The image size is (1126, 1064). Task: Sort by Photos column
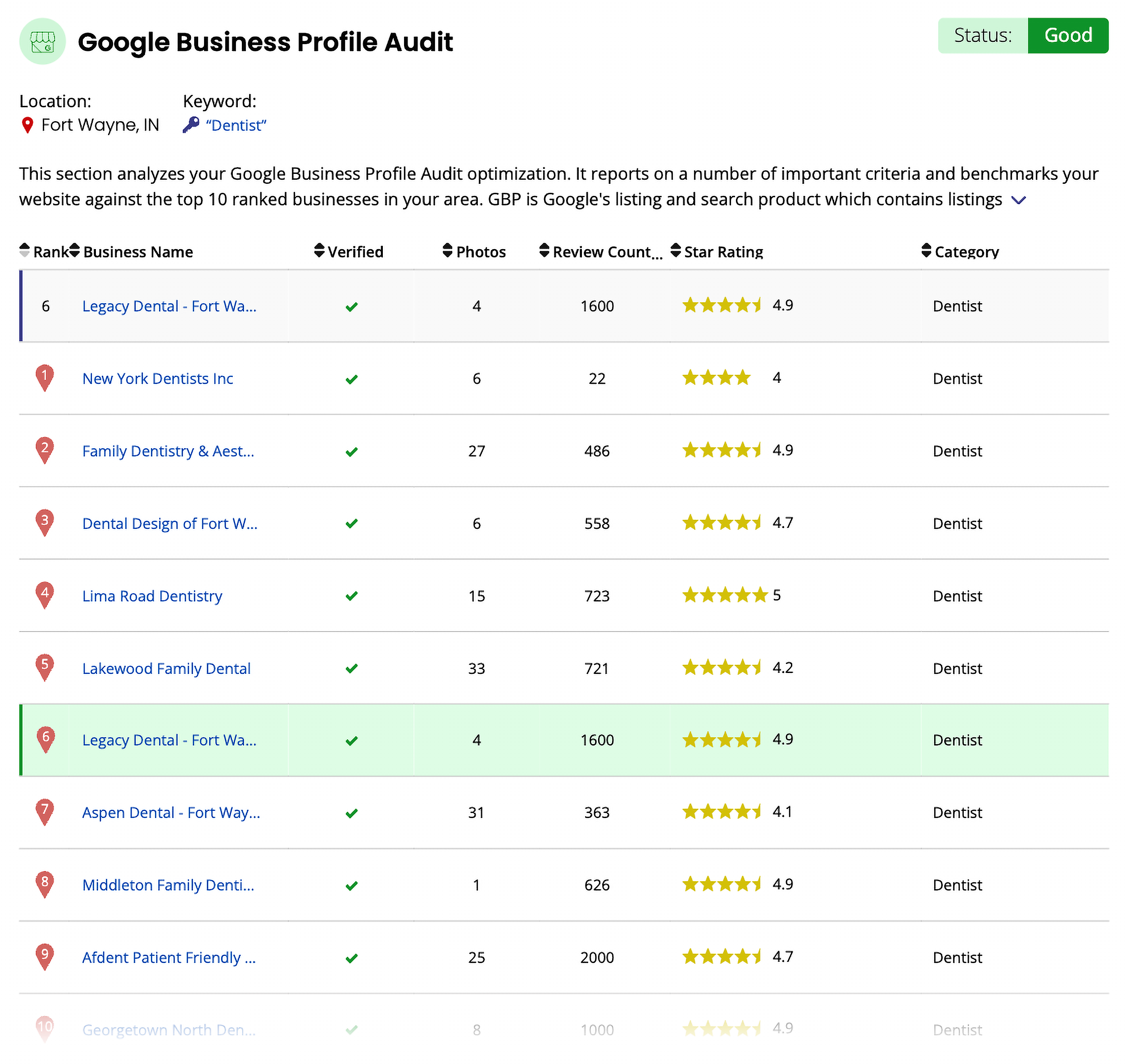(x=475, y=251)
